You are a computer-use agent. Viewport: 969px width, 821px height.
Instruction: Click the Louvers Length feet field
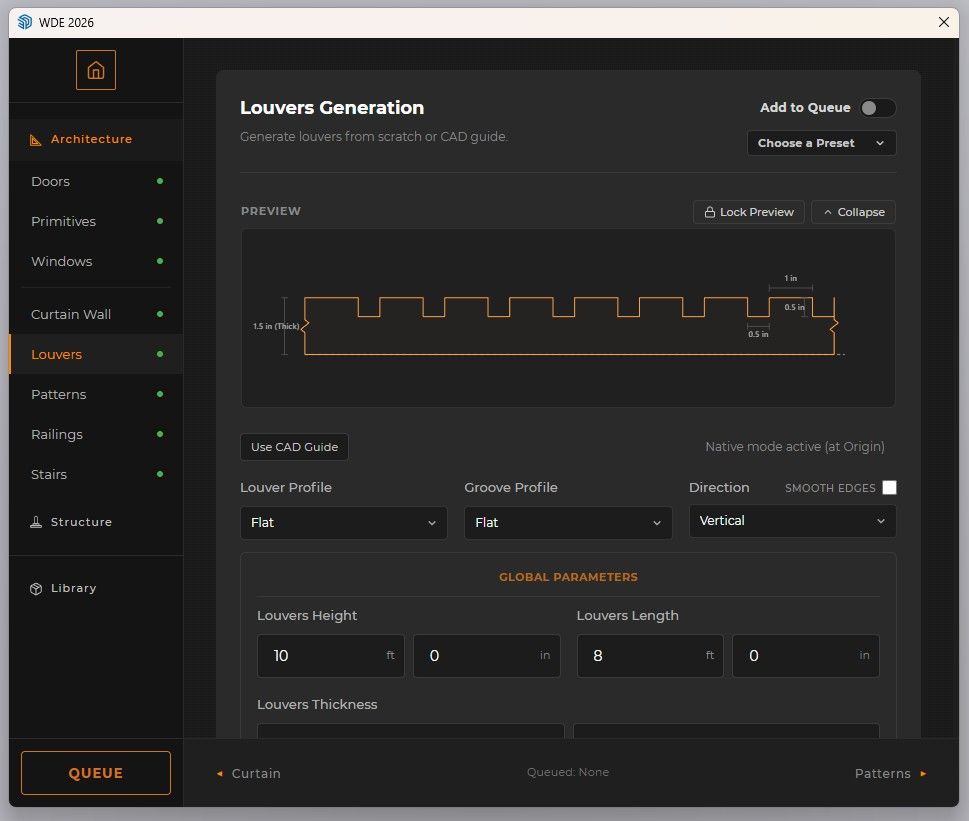pyautogui.click(x=650, y=655)
